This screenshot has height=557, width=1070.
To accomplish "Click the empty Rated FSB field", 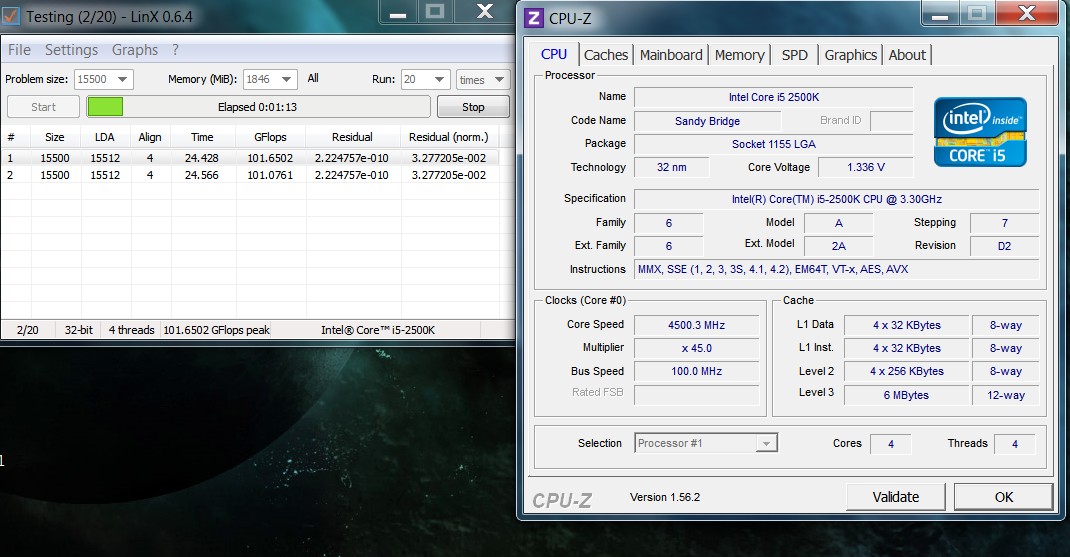I will [x=696, y=395].
